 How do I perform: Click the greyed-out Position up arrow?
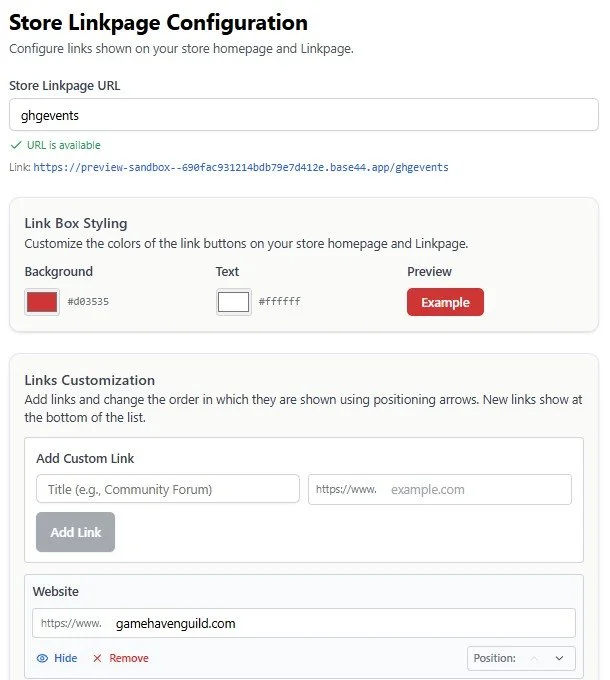point(535,658)
